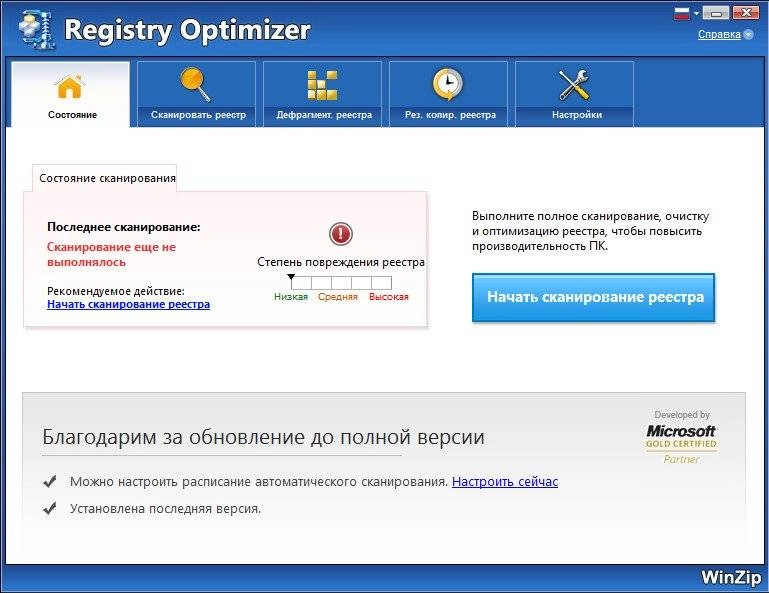The height and width of the screenshot is (593, 769).
Task: Click the checkmark next to schedule line
Action: tap(50, 481)
